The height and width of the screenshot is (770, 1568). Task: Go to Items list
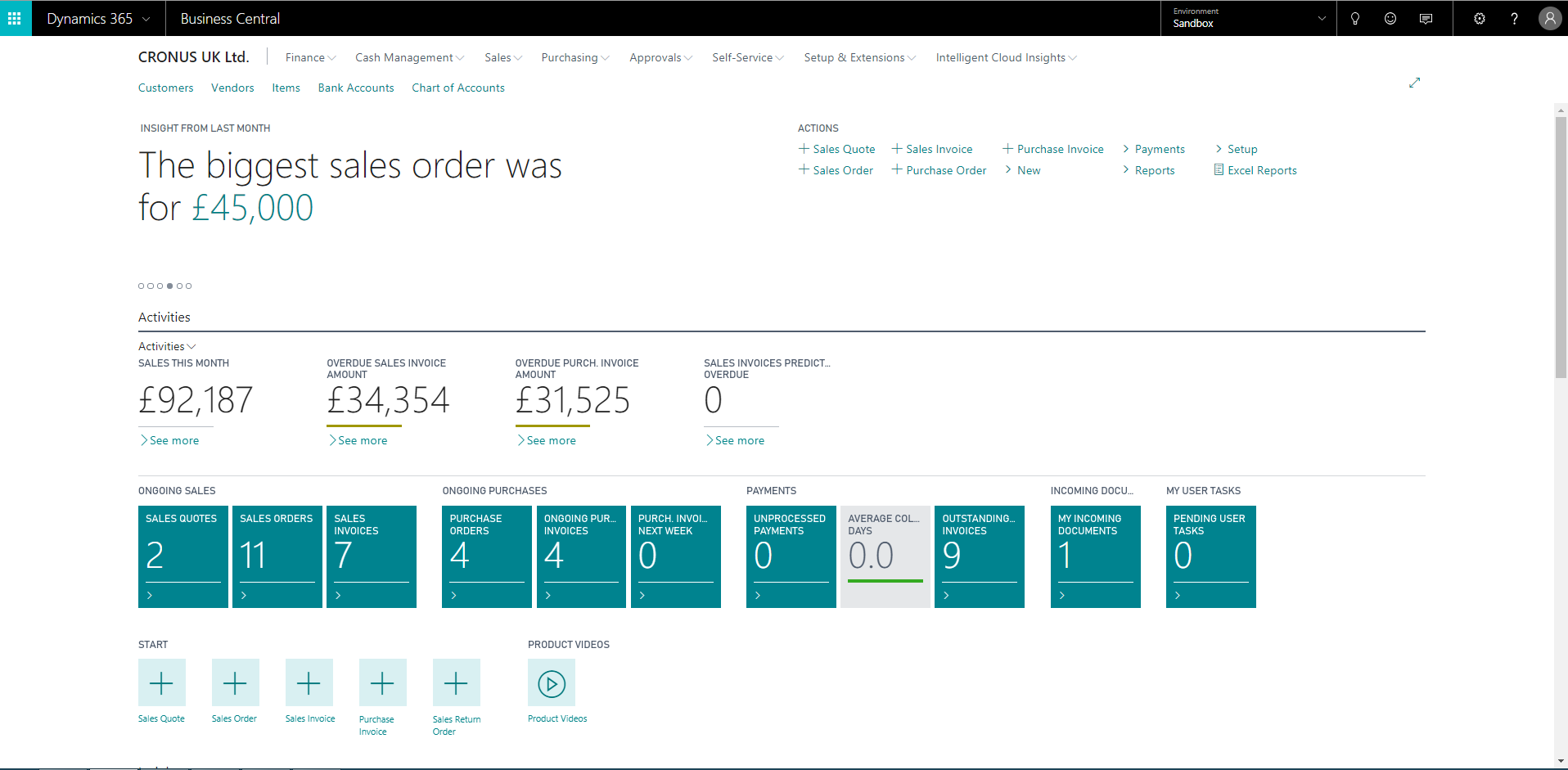[286, 88]
